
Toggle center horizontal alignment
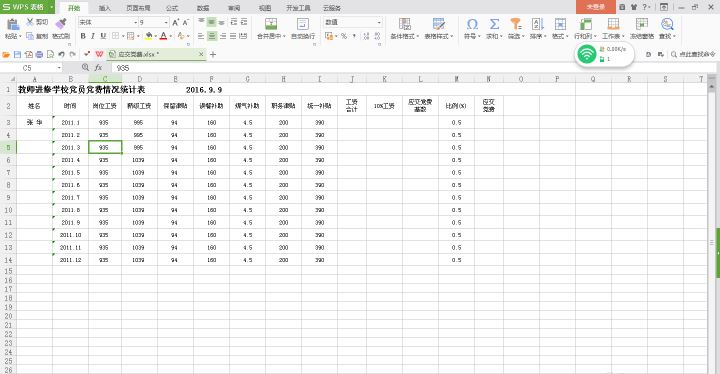212,36
